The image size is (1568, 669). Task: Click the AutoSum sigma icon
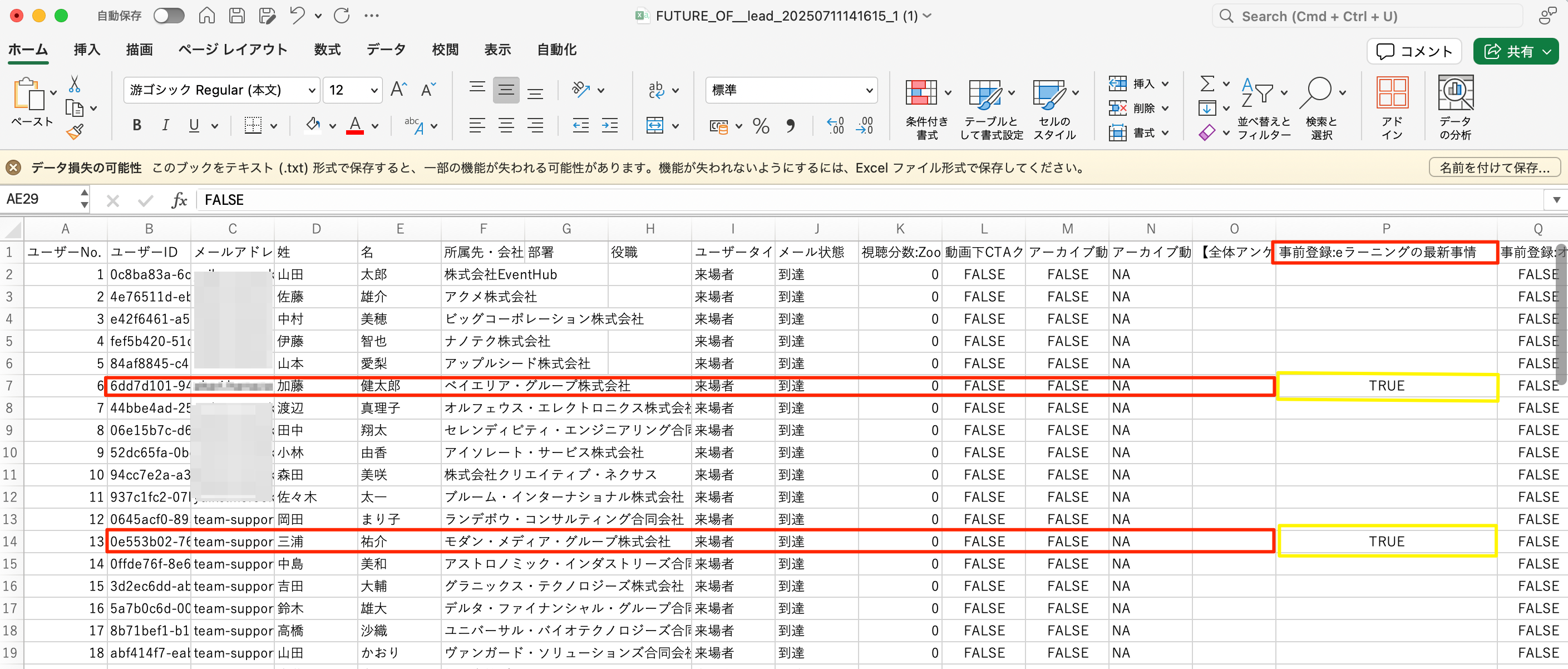click(x=1207, y=83)
